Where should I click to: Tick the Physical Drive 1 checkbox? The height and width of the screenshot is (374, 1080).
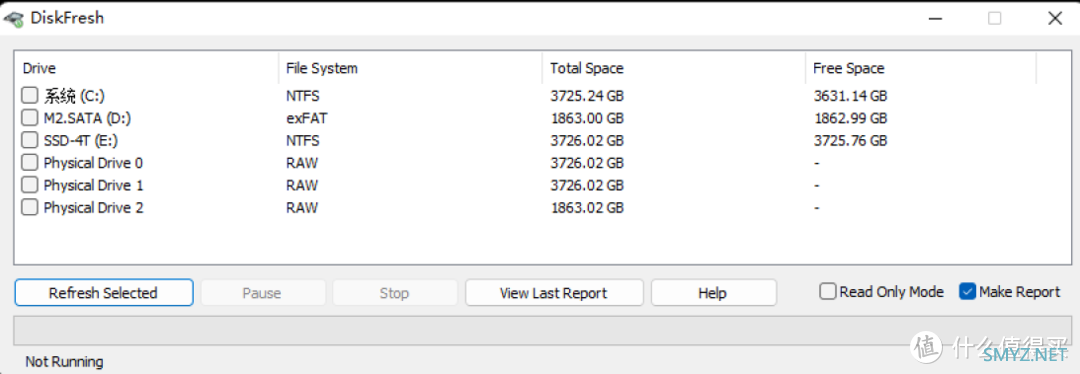tap(30, 185)
